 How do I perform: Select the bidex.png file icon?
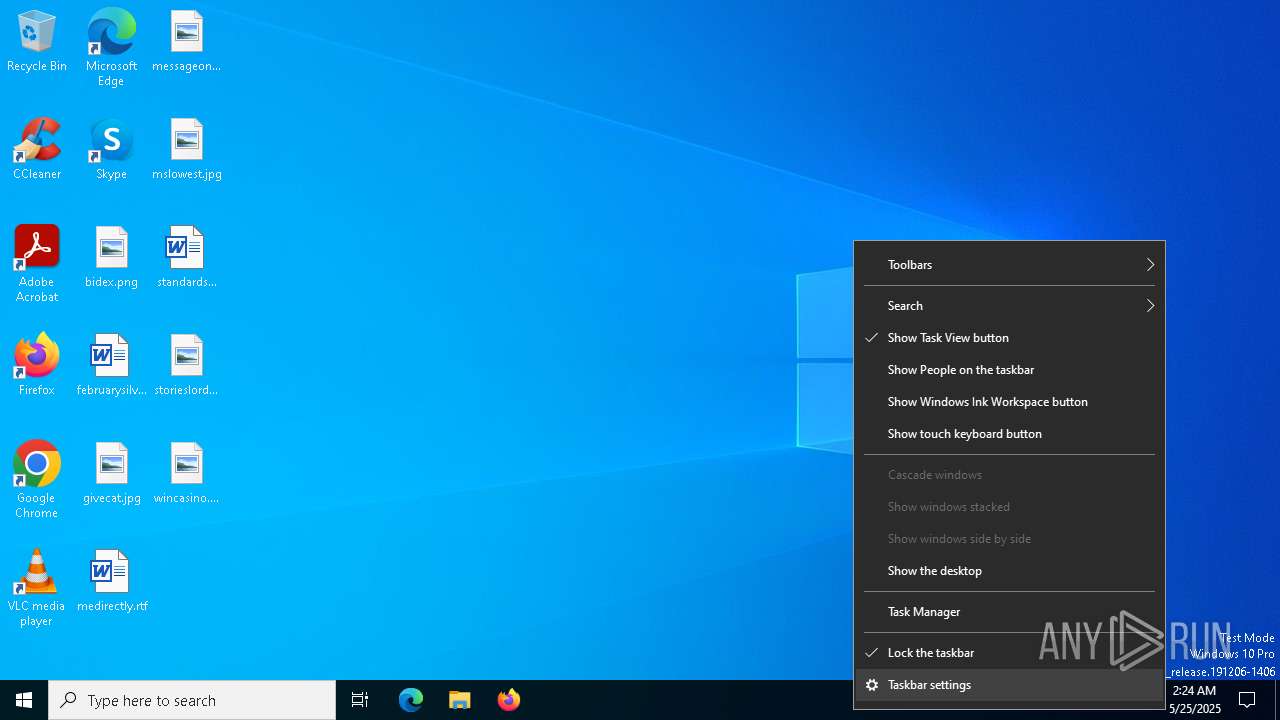pyautogui.click(x=111, y=257)
